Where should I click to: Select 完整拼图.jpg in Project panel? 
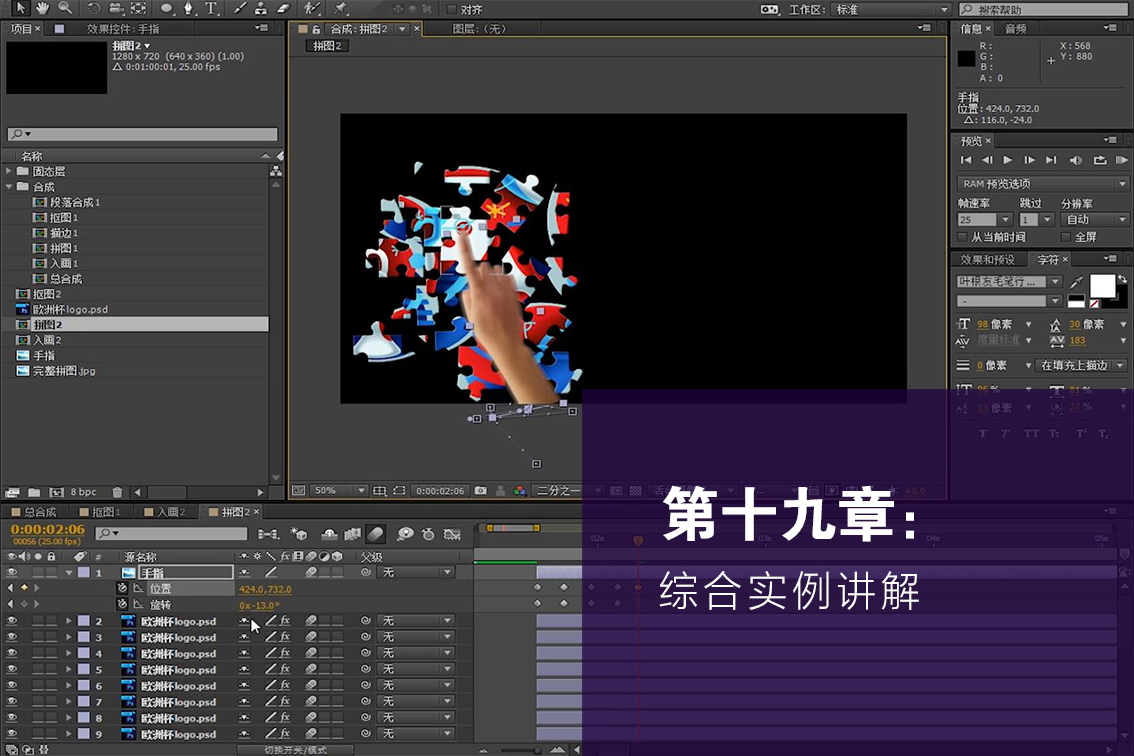[x=64, y=371]
